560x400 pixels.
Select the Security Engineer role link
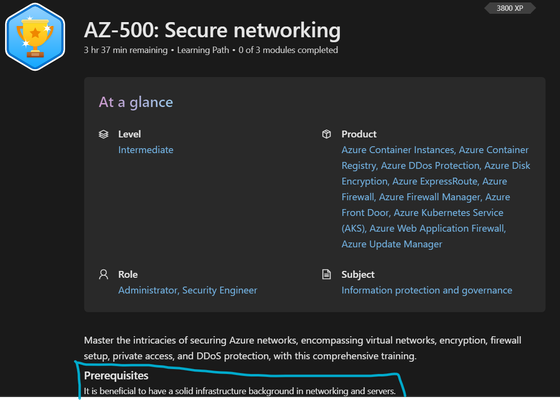[x=220, y=290]
